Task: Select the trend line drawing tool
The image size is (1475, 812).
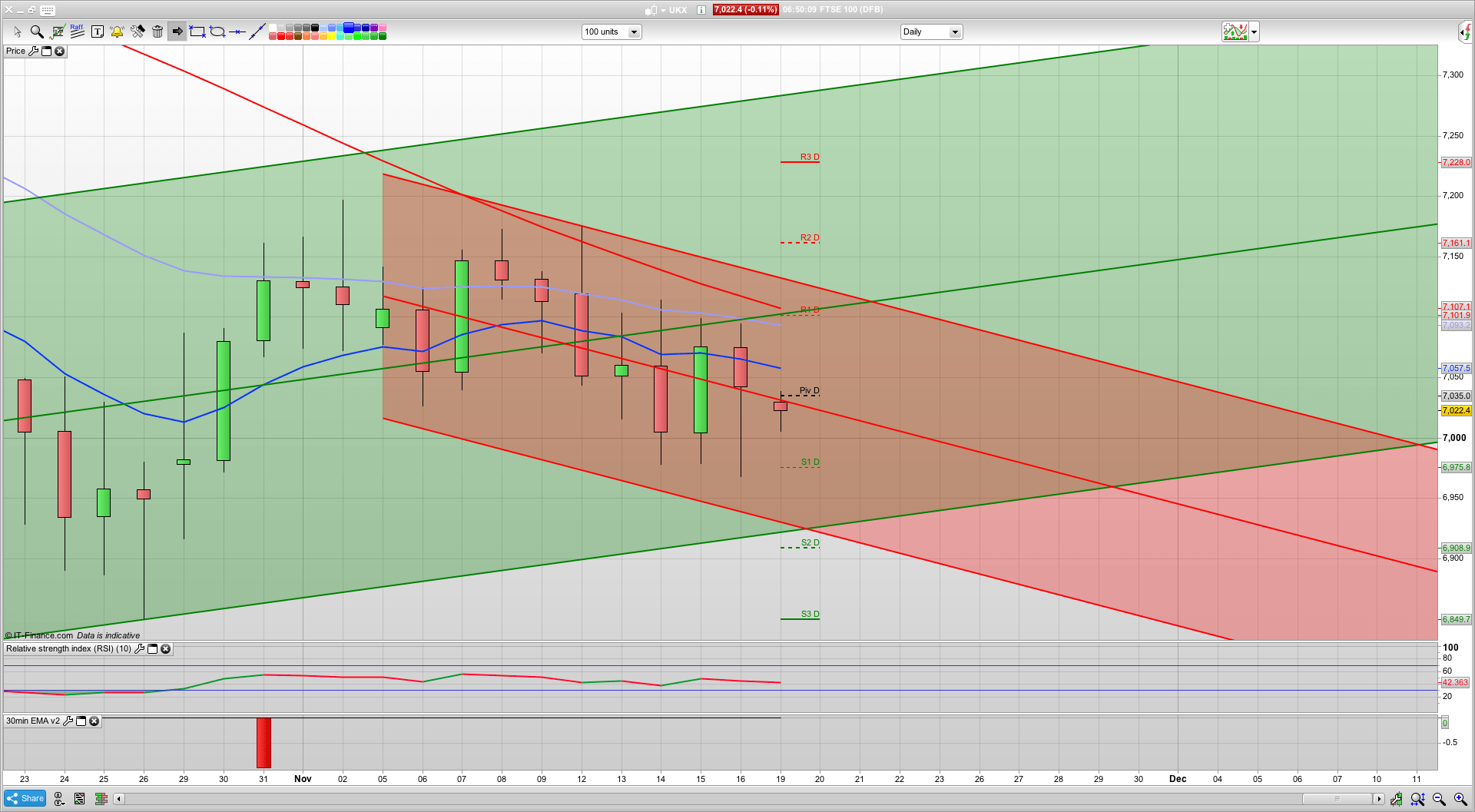Action: [257, 31]
